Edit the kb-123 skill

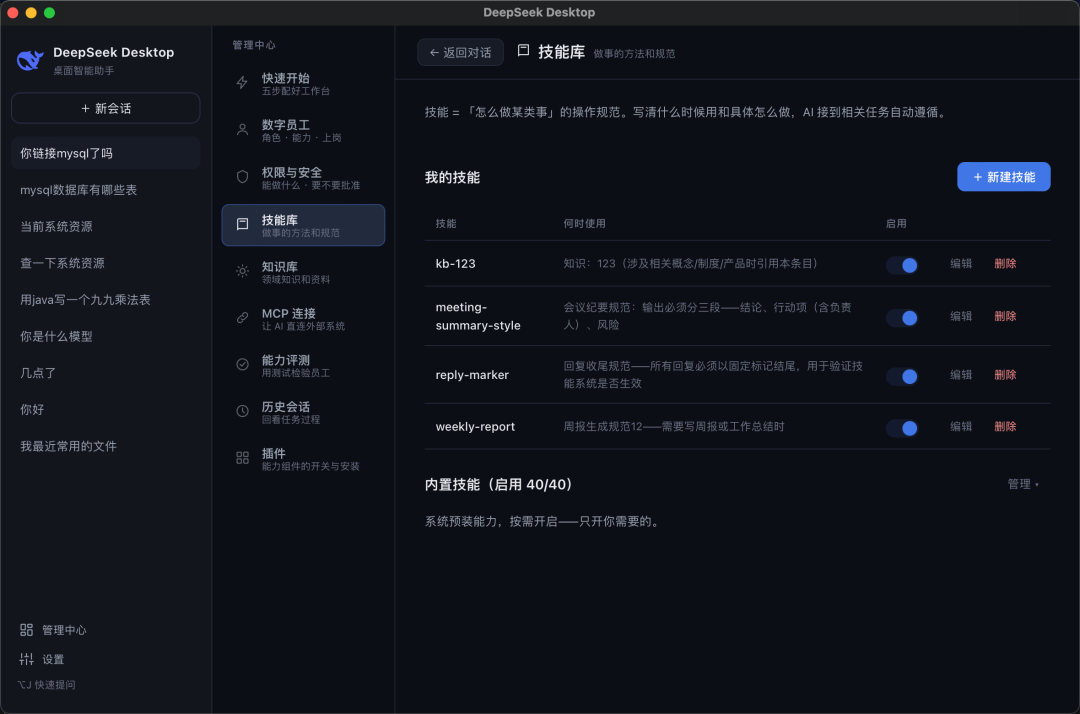(x=961, y=263)
